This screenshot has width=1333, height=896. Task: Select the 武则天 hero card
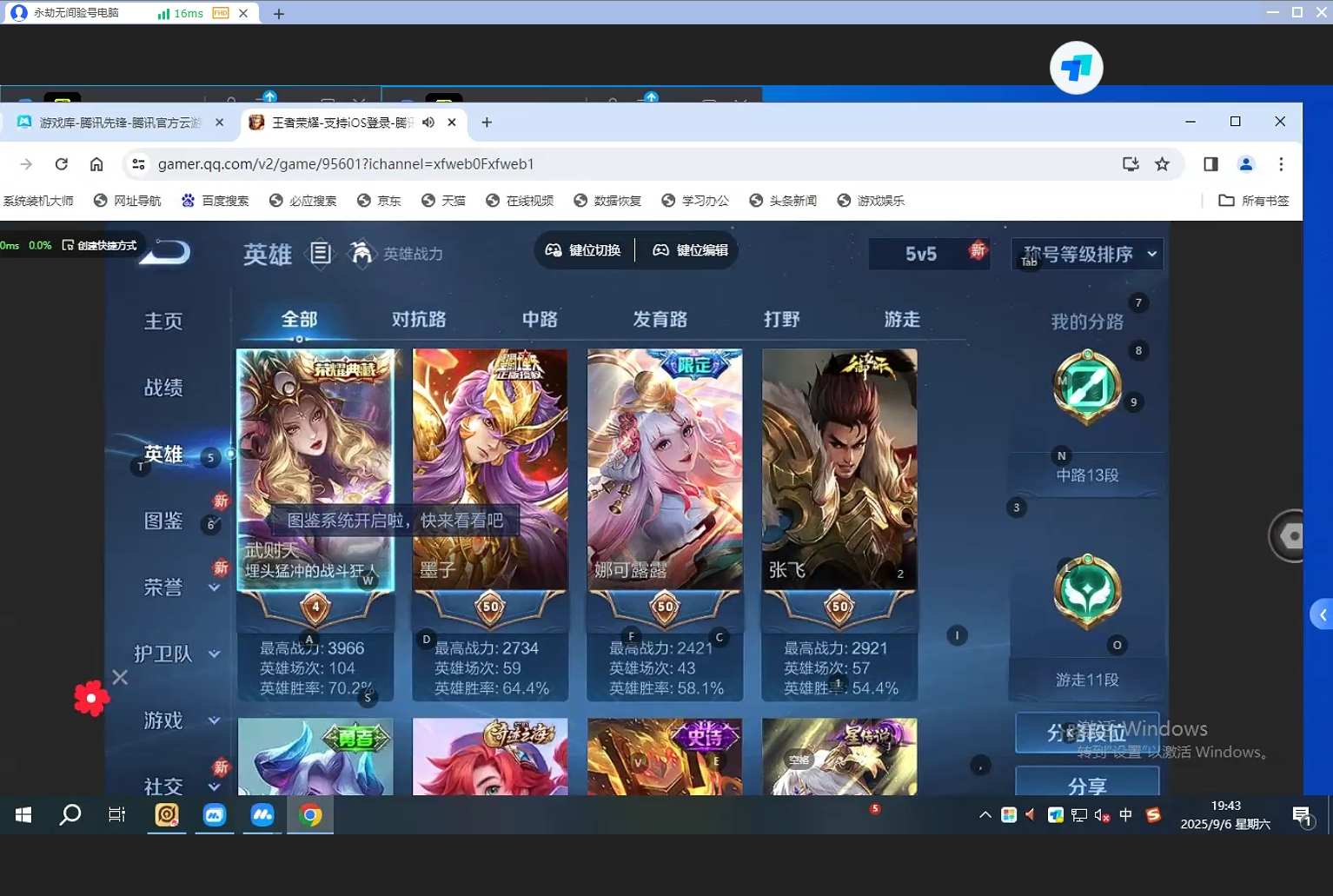tap(315, 469)
